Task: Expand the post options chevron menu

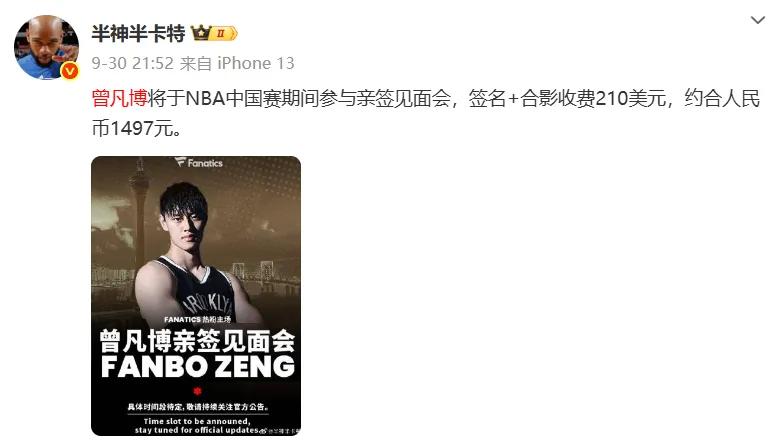Action: point(758,20)
